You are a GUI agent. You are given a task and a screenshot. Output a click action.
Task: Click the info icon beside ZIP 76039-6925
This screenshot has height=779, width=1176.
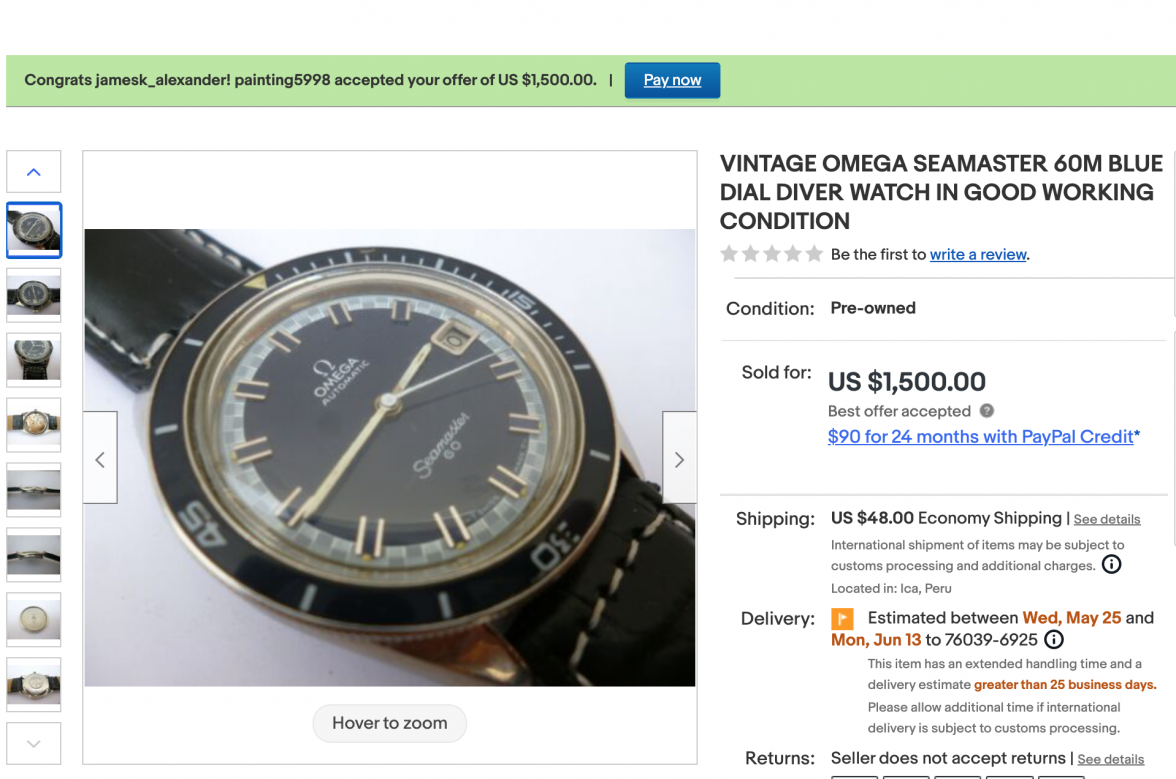point(1053,640)
